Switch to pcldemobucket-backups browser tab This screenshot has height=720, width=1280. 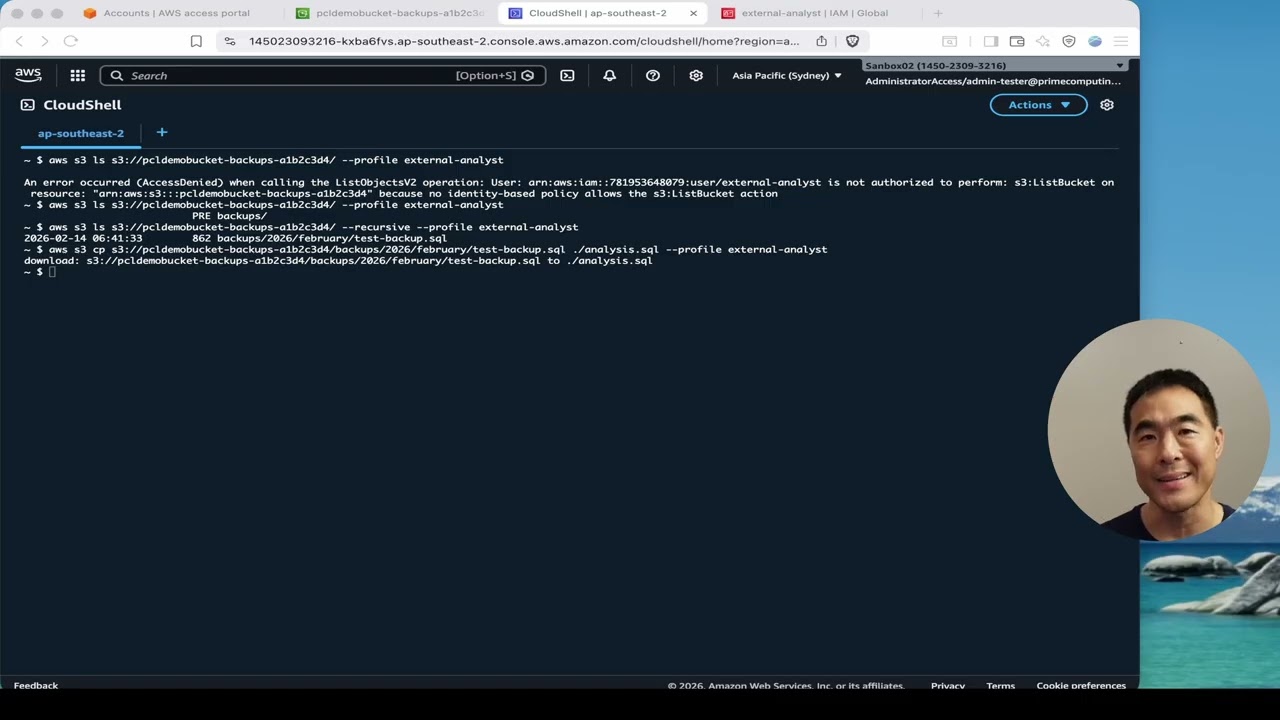(392, 13)
